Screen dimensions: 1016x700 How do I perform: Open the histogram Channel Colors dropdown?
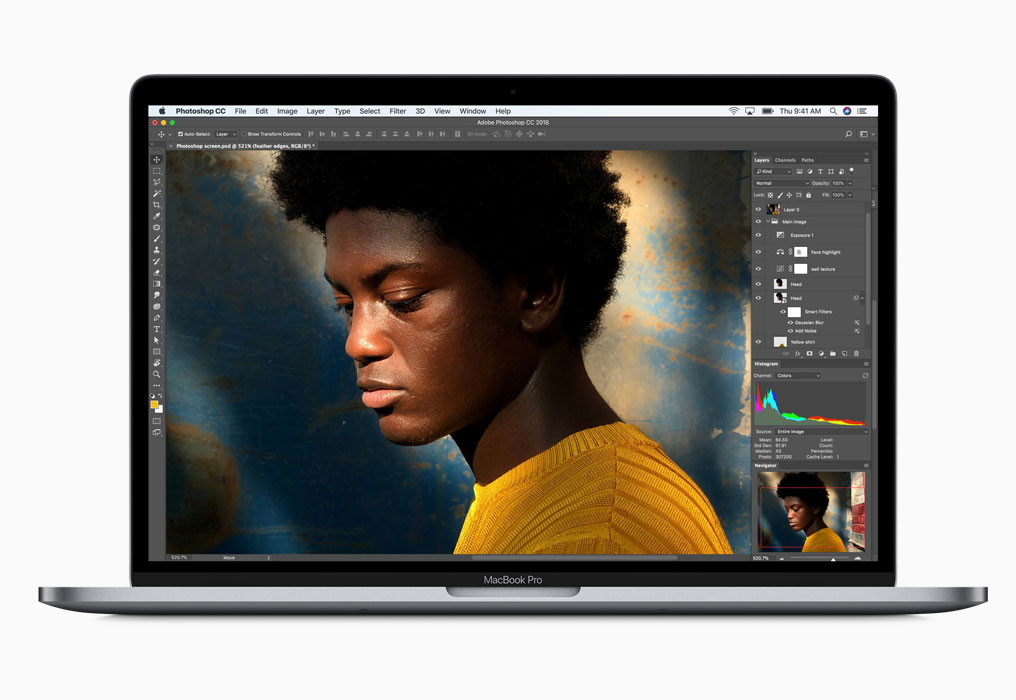pyautogui.click(x=798, y=376)
